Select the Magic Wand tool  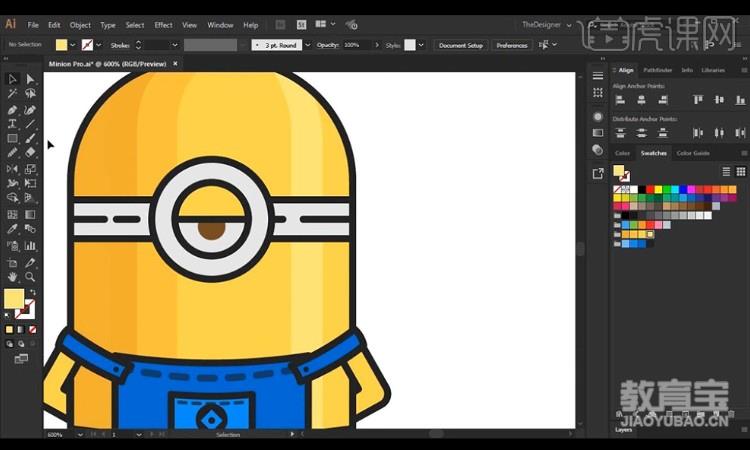[12, 94]
